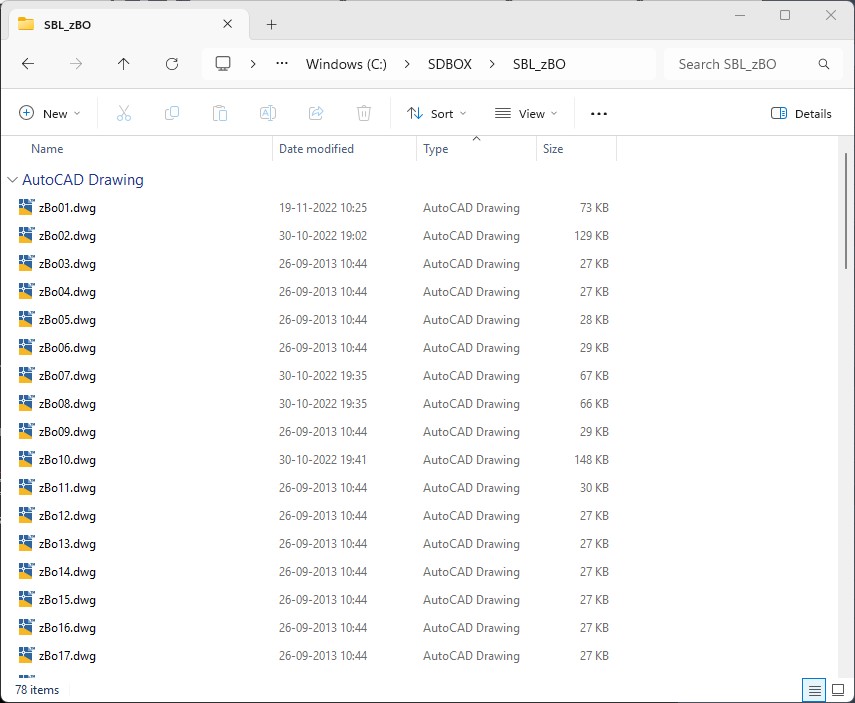The height and width of the screenshot is (703, 855).
Task: Click the AutoCAD Drawing group header
Action: coord(82,179)
